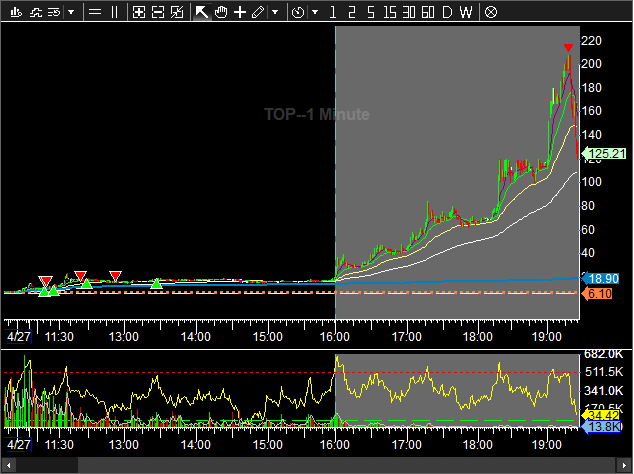Switch to 1 minute interval
The image size is (634, 474).
333,13
